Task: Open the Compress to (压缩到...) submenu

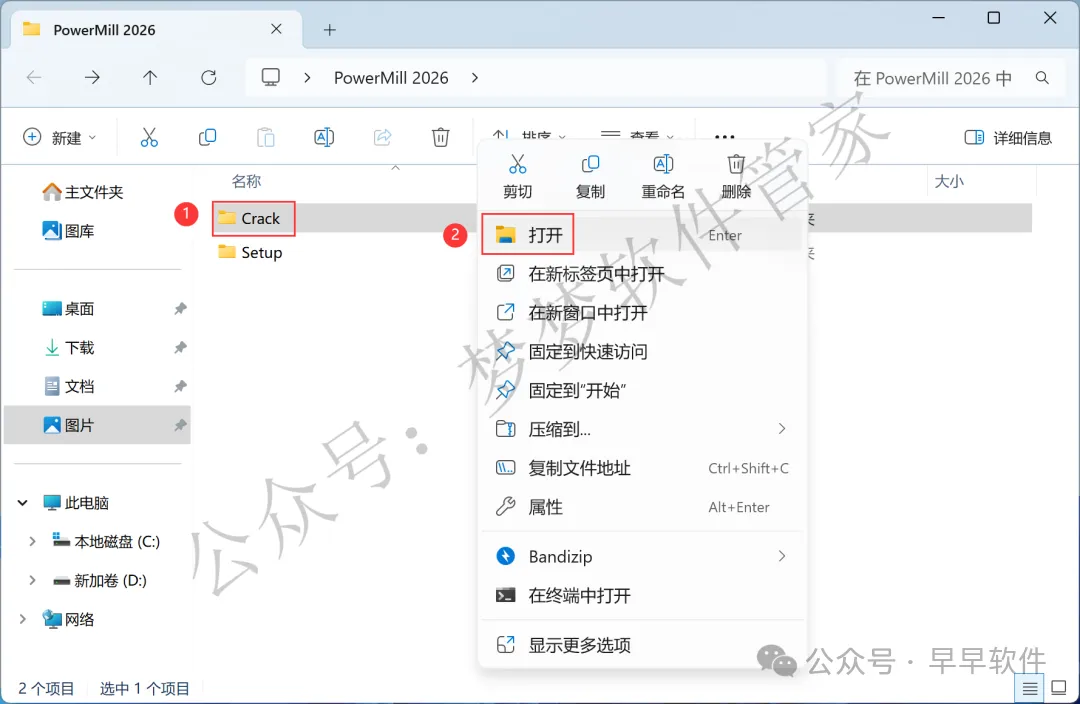Action: [641, 429]
